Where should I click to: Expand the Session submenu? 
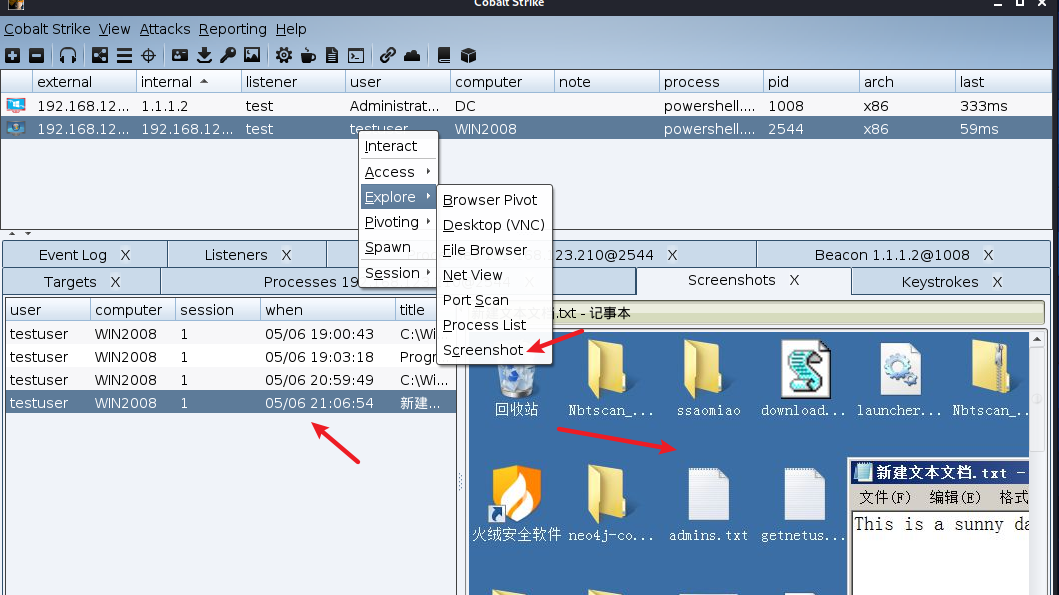coord(398,272)
